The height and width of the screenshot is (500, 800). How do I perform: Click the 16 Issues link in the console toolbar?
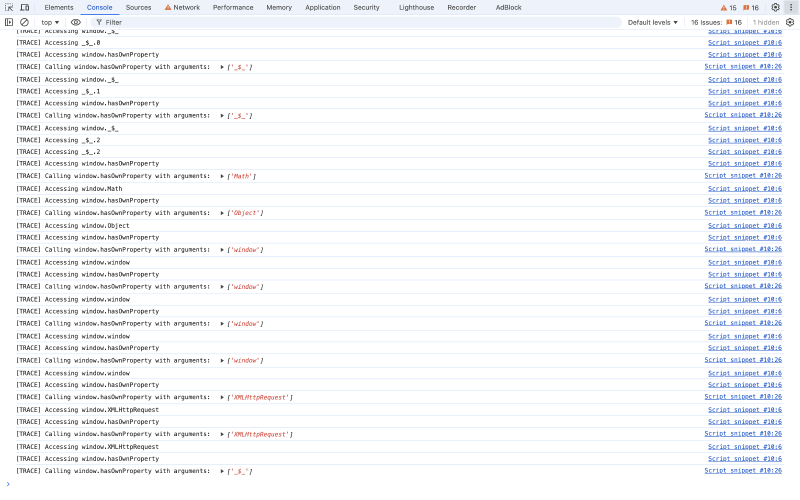tap(716, 22)
